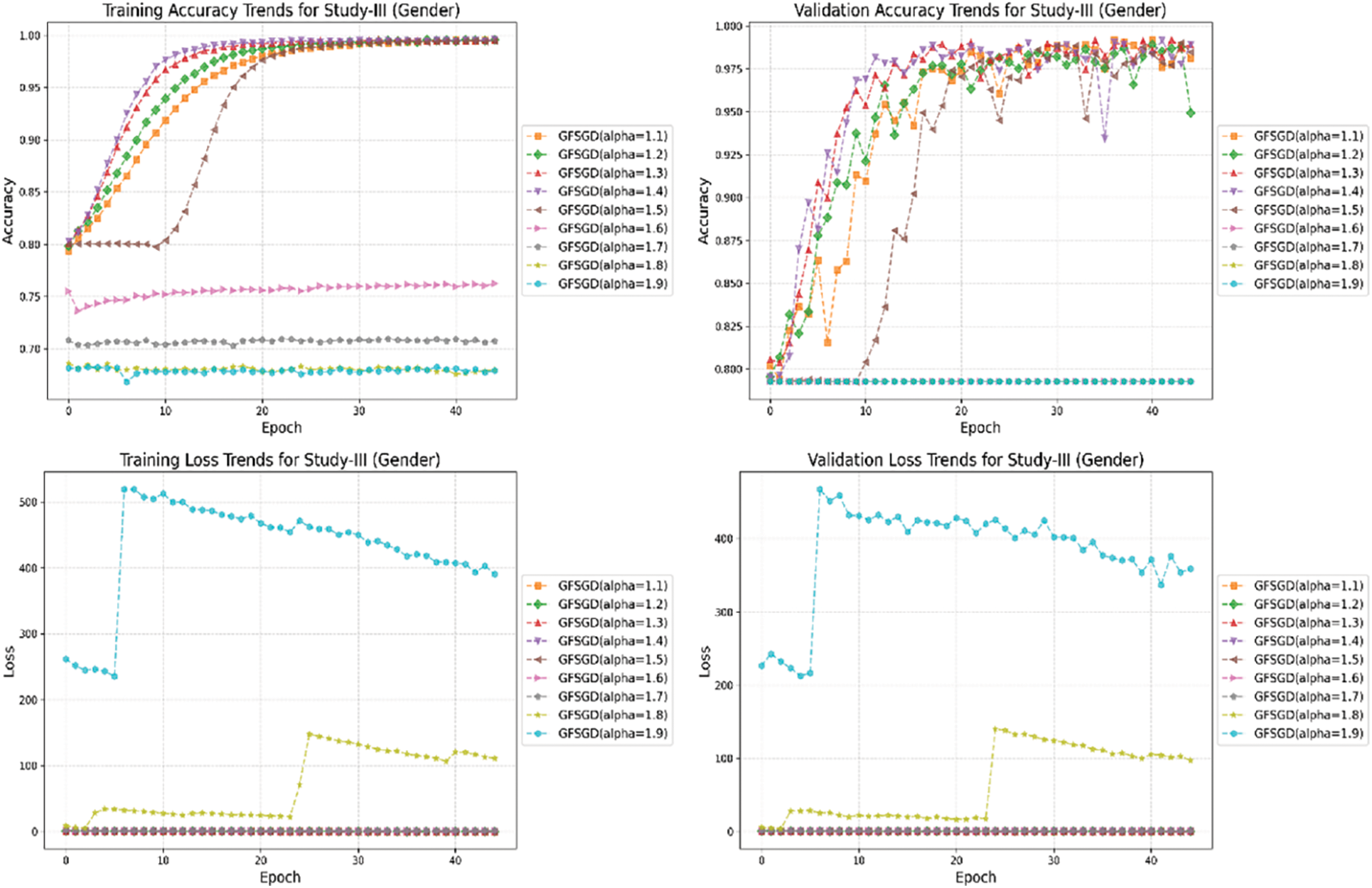Click the Loss y-axis label of Validation Loss chart
Image resolution: width=1372 pixels, height=888 pixels.
click(x=704, y=661)
